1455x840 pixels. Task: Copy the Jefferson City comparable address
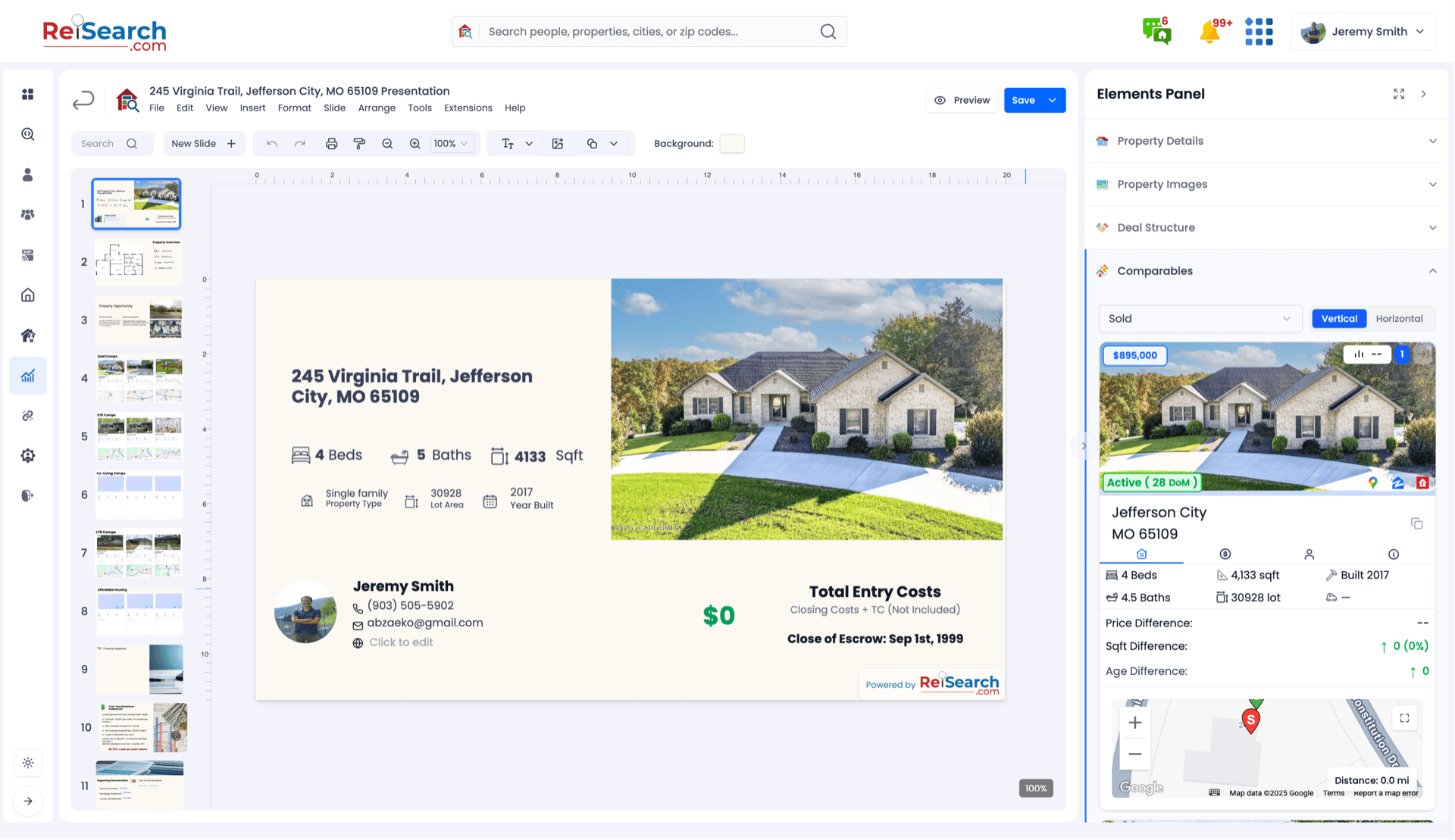[x=1416, y=524]
